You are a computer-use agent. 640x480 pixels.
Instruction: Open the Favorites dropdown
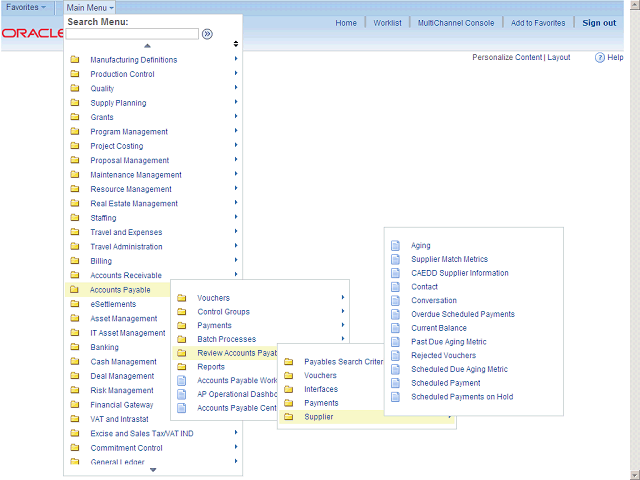26,7
